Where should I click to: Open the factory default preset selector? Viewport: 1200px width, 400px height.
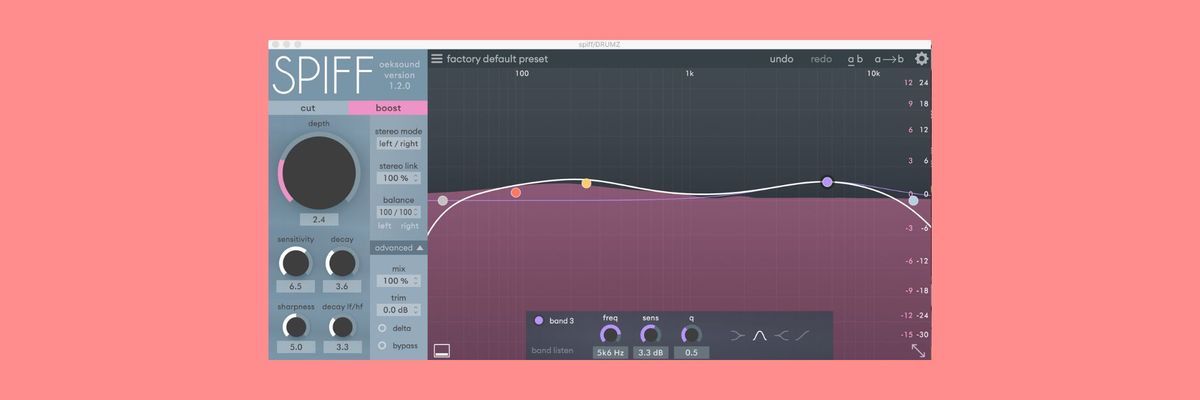pos(497,59)
